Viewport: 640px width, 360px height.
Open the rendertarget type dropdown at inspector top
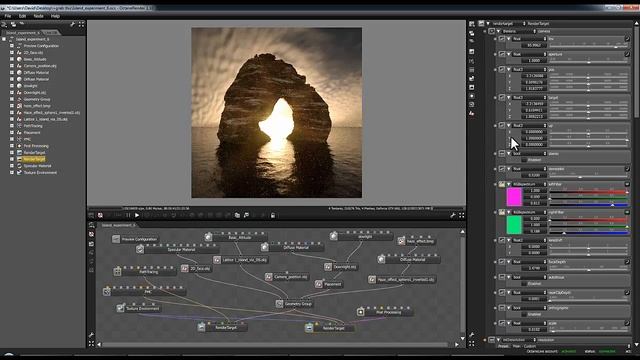click(508, 24)
